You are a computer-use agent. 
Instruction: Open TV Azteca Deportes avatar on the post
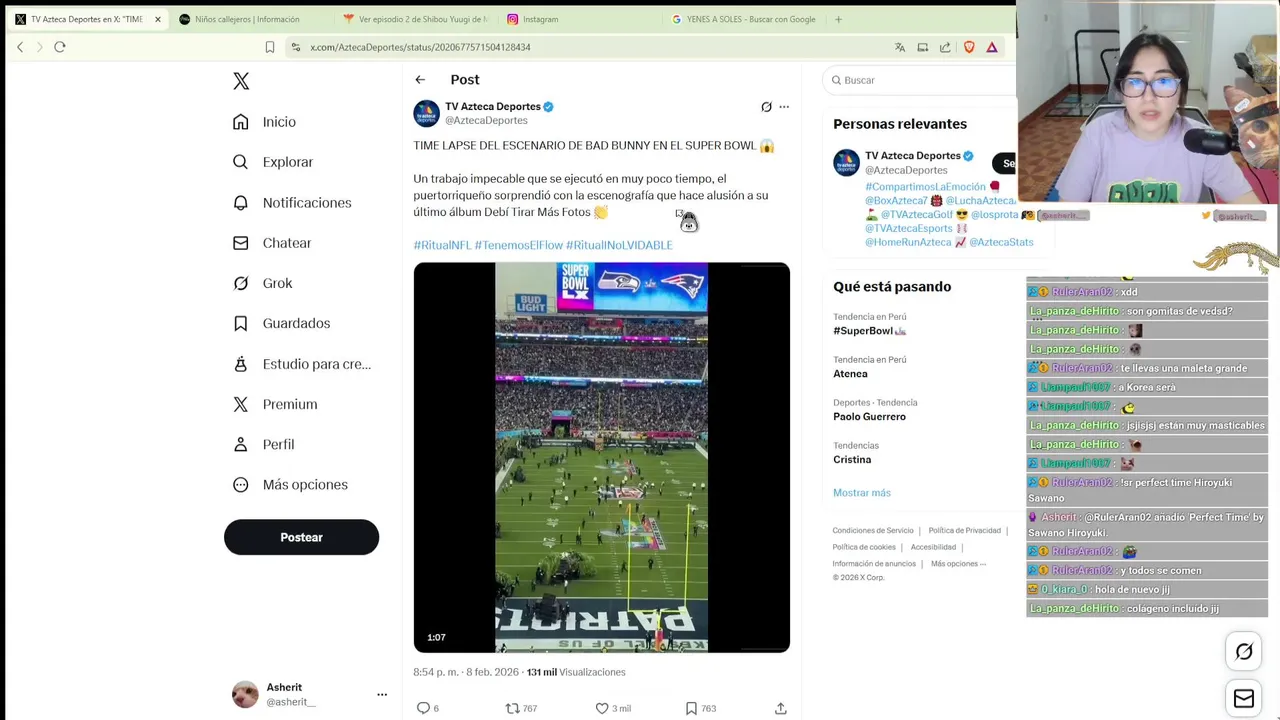pyautogui.click(x=427, y=113)
